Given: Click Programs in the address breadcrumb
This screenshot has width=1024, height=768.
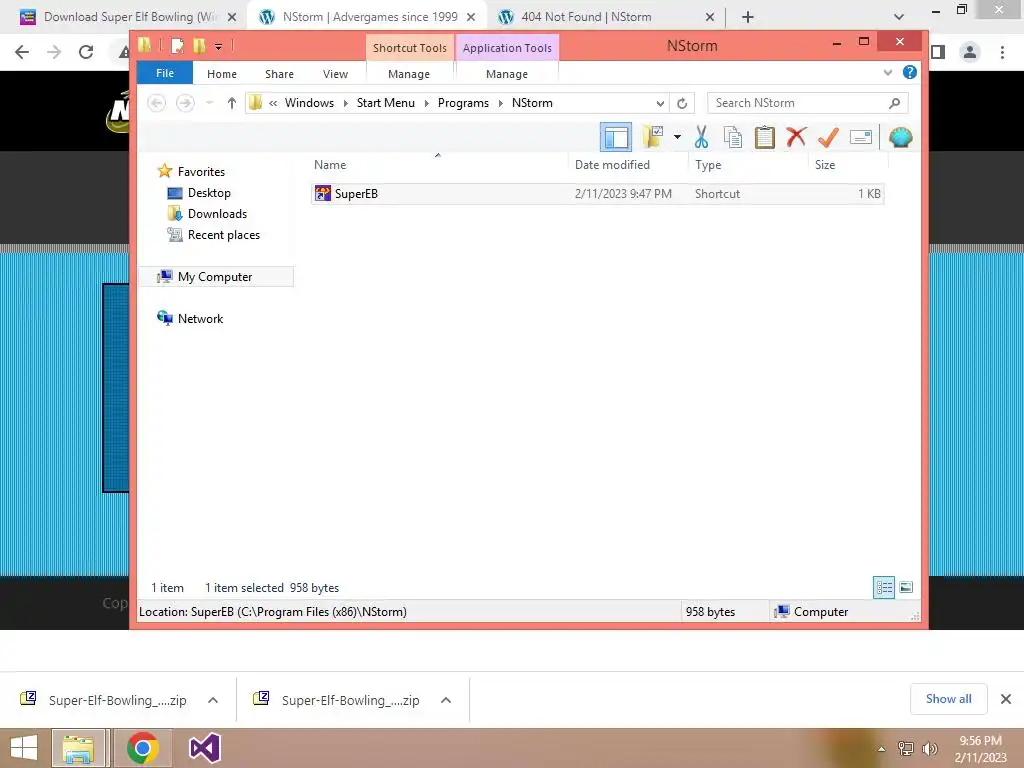Looking at the screenshot, I should point(463,103).
